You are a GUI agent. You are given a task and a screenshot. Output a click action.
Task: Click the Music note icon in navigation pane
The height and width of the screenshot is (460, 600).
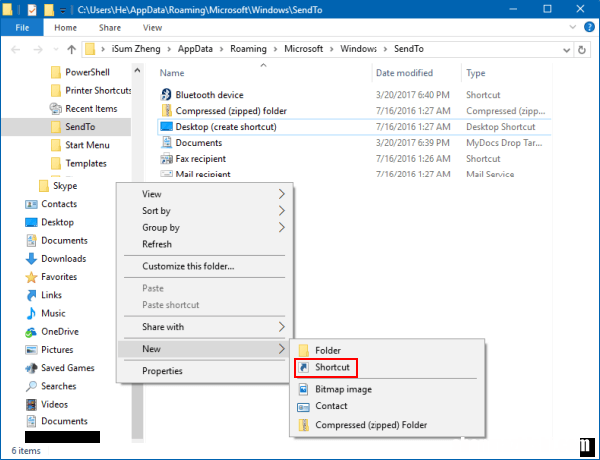(31, 313)
